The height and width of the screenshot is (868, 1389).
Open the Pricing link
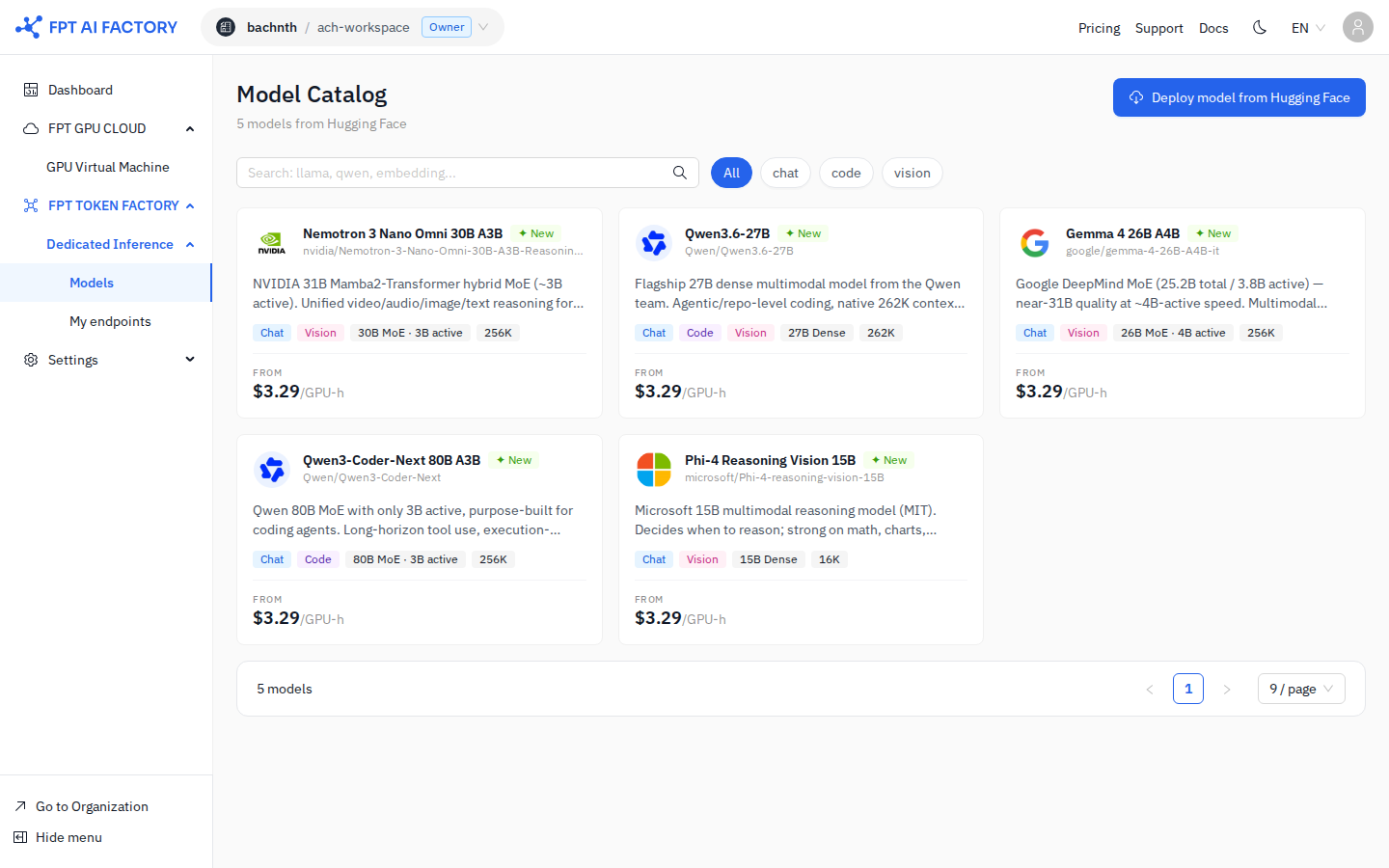(x=1099, y=28)
